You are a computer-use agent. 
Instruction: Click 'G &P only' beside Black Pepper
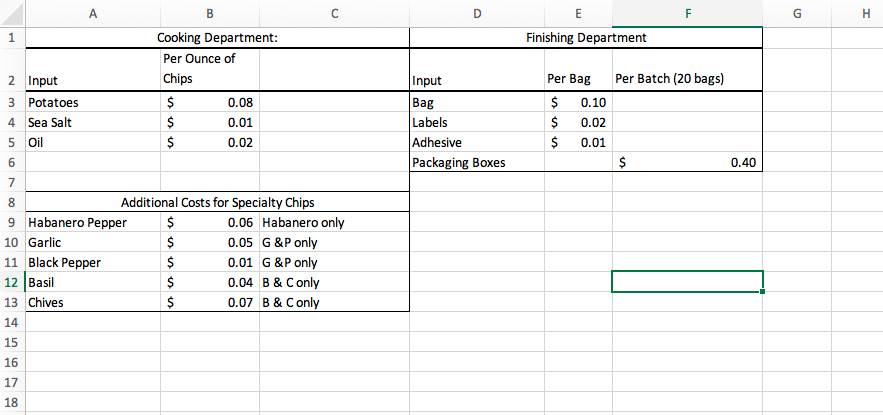[335, 262]
